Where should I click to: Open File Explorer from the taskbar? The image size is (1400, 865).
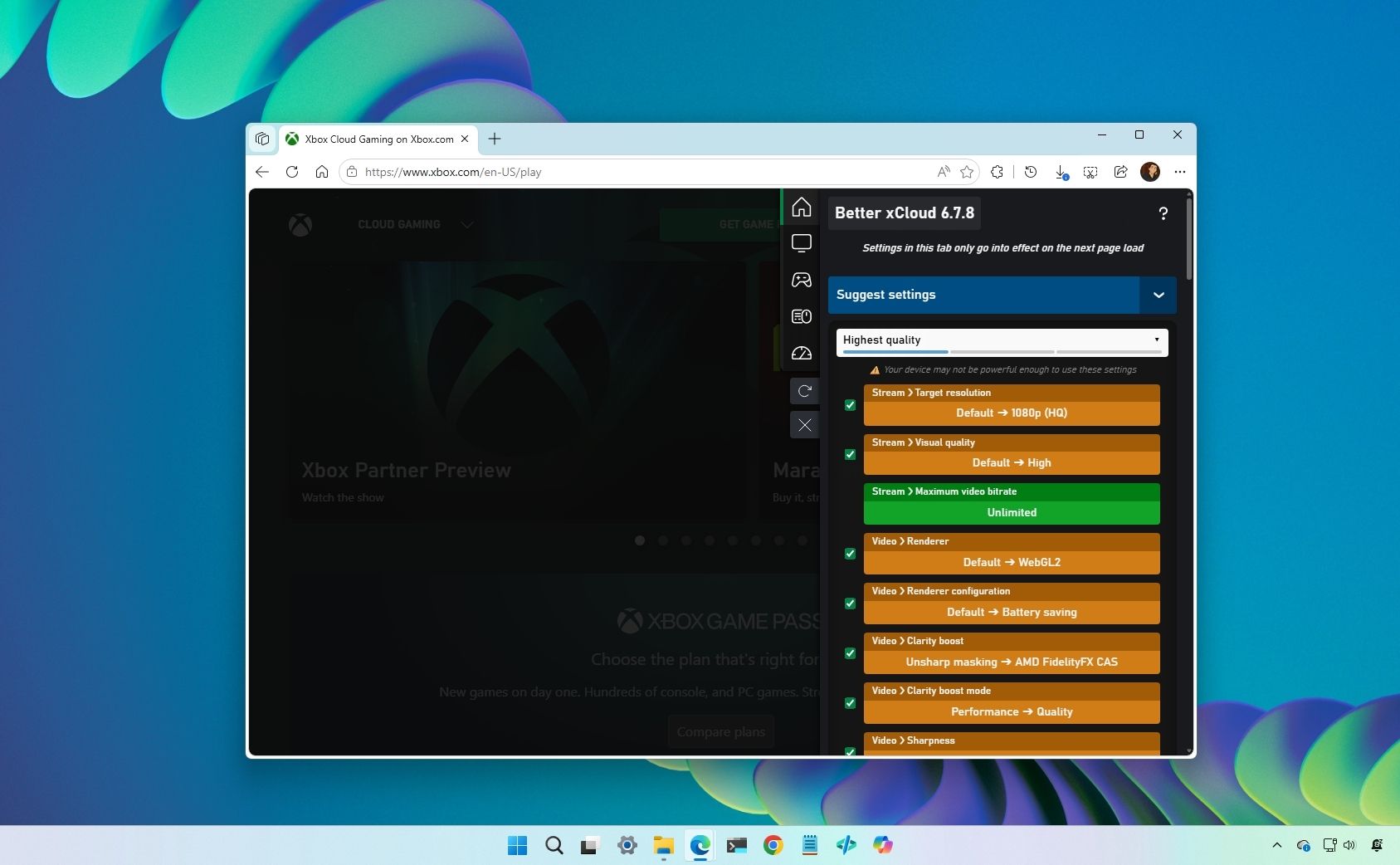click(663, 845)
